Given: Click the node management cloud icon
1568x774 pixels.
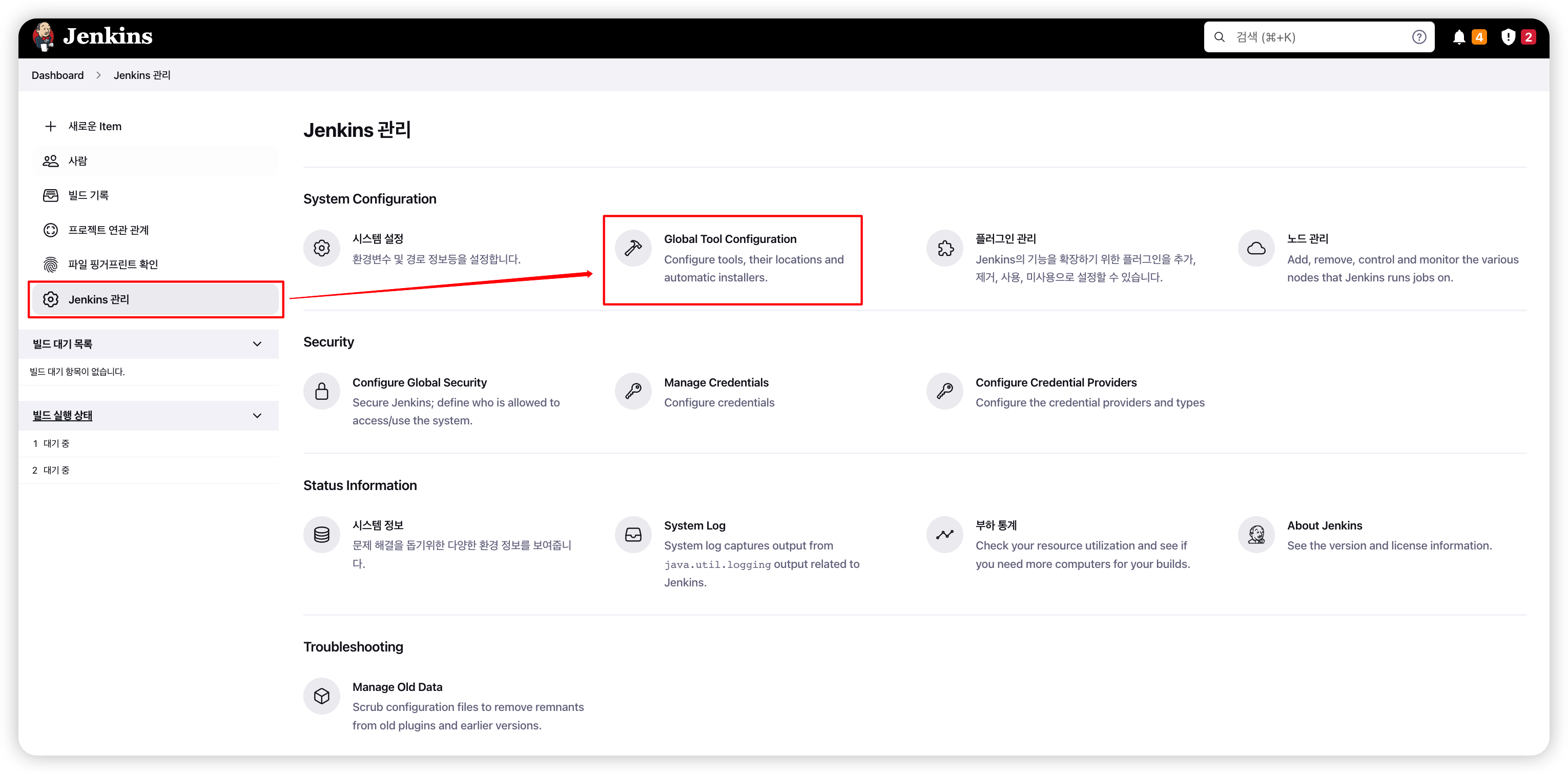Looking at the screenshot, I should click(x=1256, y=248).
